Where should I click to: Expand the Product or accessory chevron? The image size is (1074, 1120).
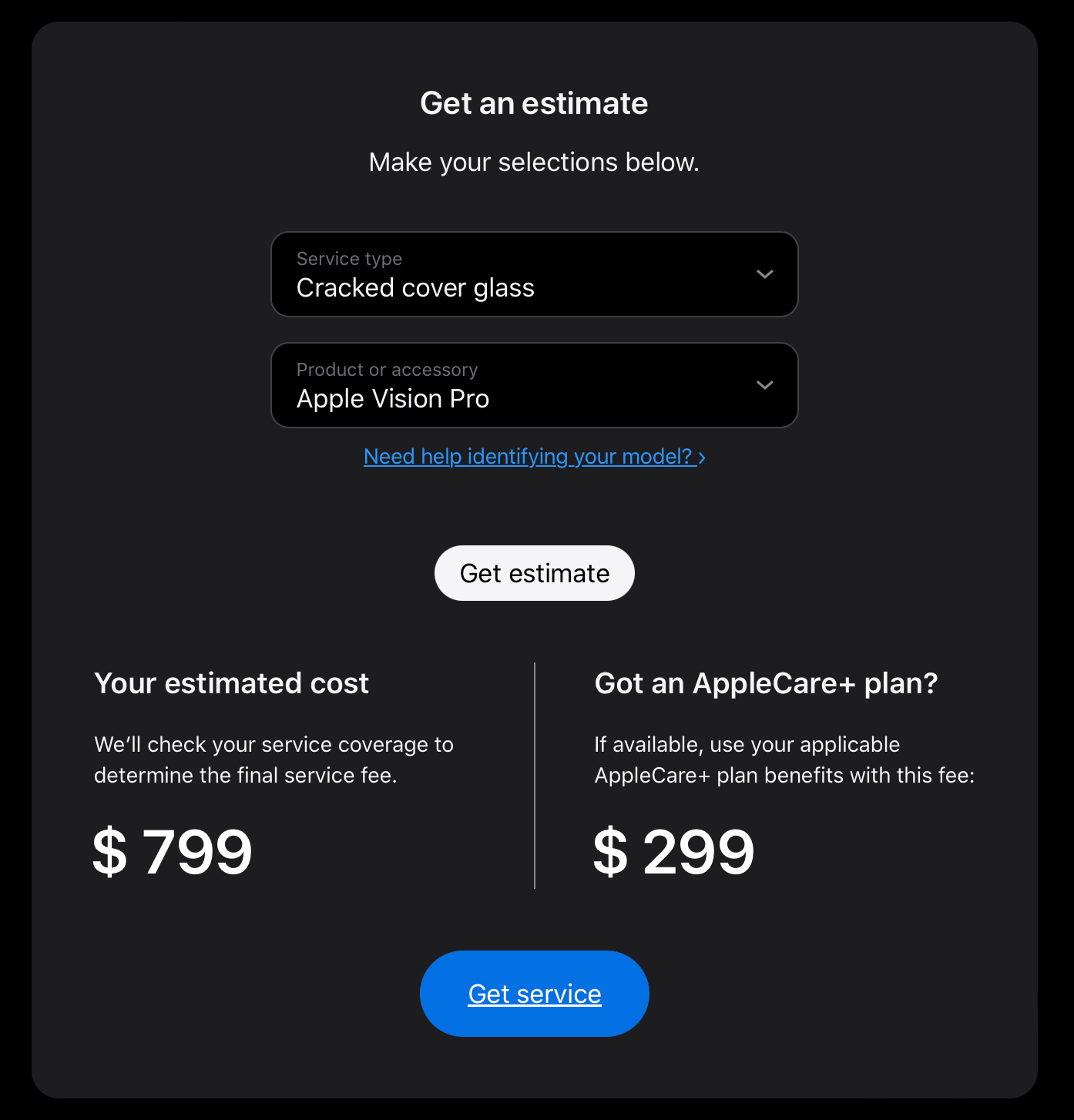pyautogui.click(x=764, y=385)
